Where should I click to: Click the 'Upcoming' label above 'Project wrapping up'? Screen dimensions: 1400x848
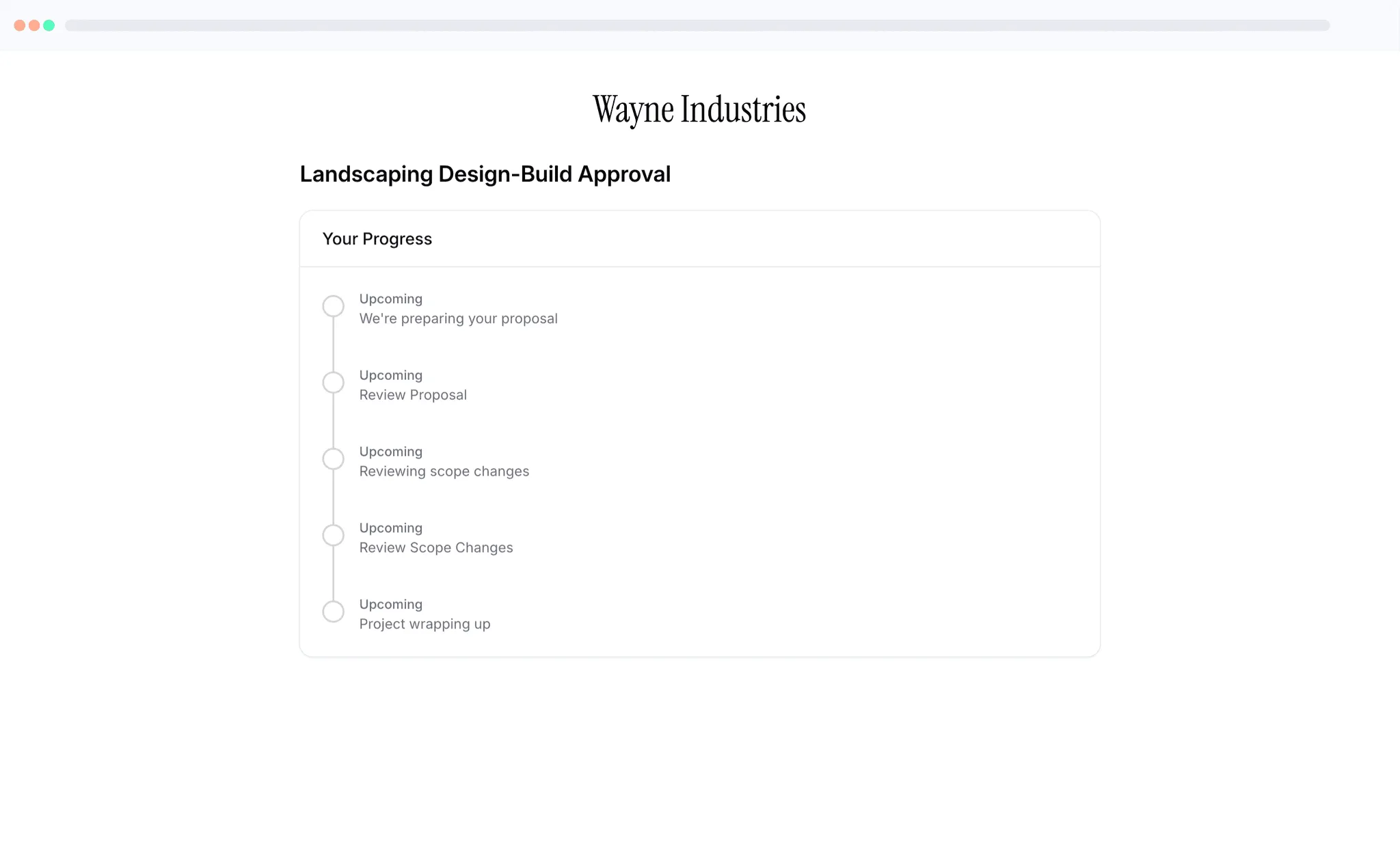click(x=390, y=604)
